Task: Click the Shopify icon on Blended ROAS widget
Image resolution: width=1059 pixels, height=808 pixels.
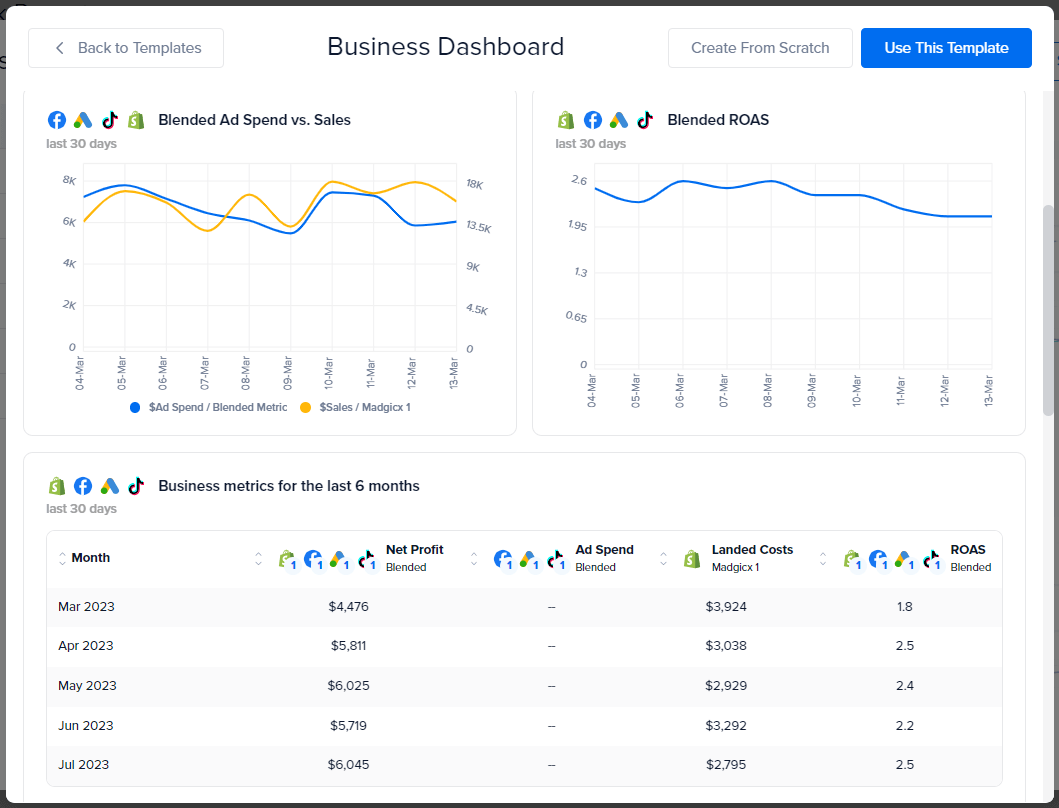Action: click(566, 119)
